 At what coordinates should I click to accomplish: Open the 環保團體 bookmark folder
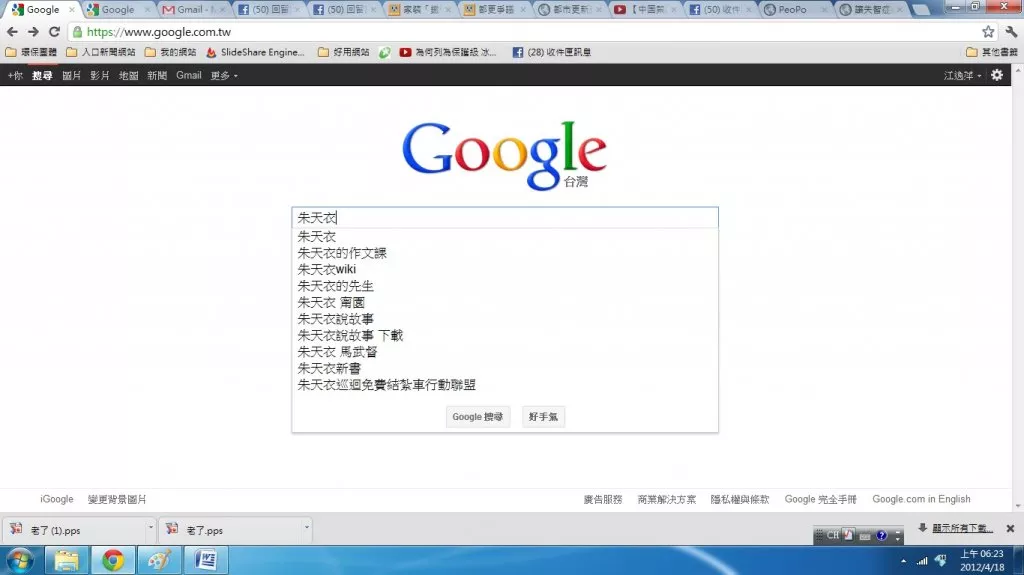click(31, 52)
